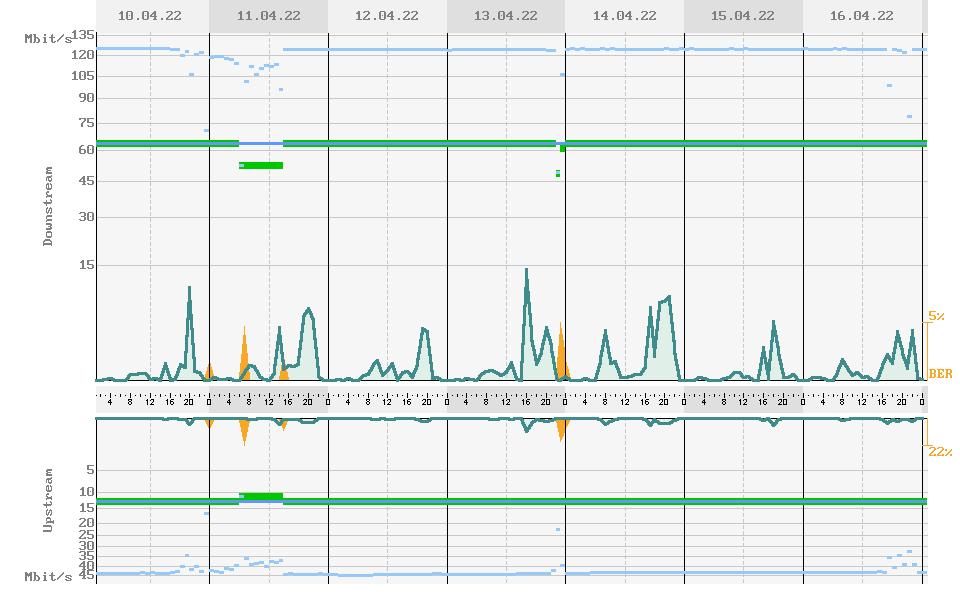Click the wide green bar in Downstream chart
The width and height of the screenshot is (960, 600).
262,165
